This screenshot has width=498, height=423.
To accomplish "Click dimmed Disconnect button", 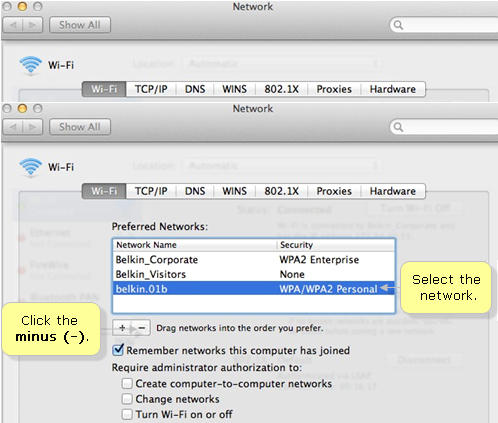I will [x=424, y=360].
